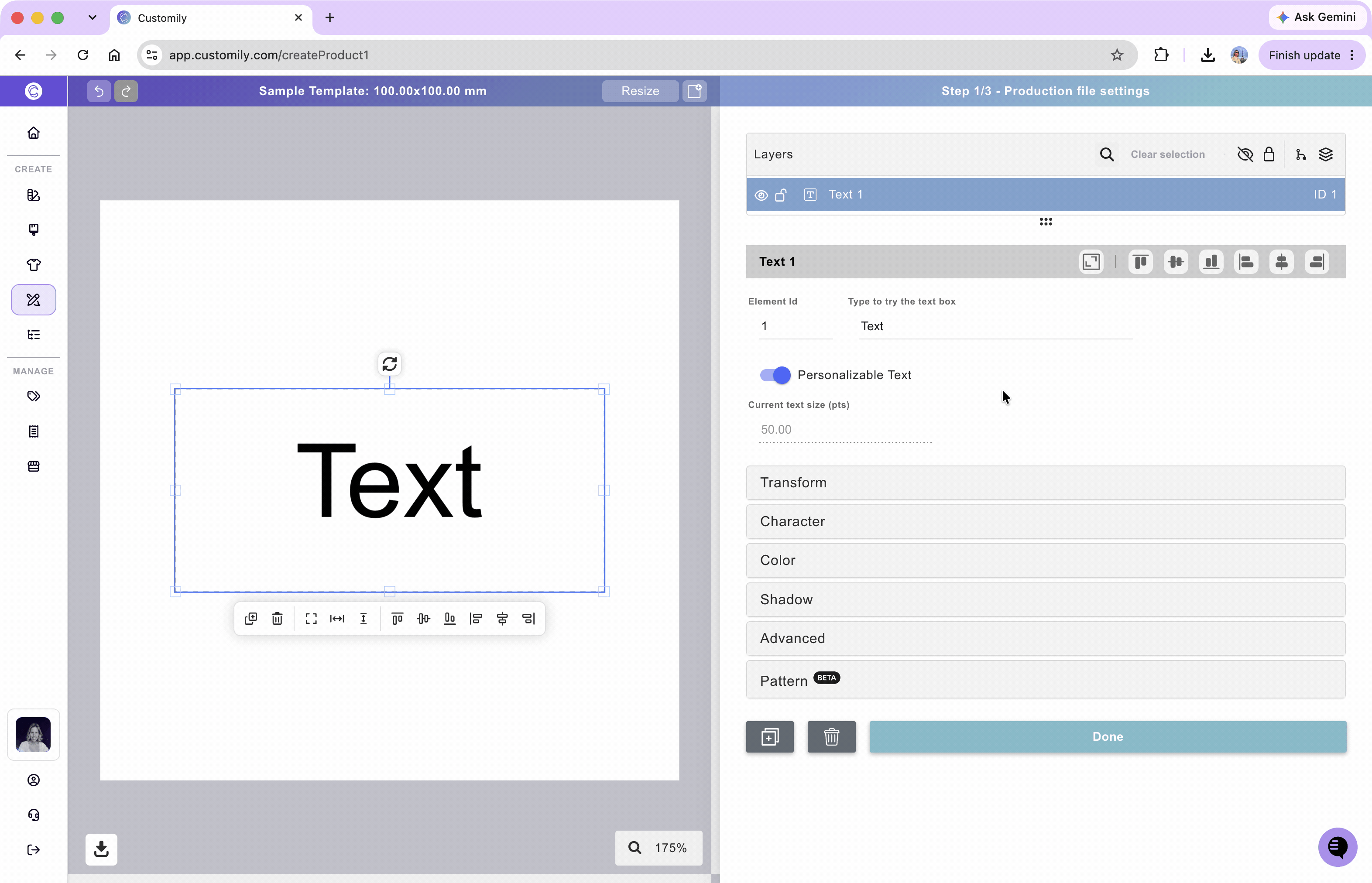The height and width of the screenshot is (883, 1372).
Task: Select Text 1 layer row
Action: tap(1045, 195)
